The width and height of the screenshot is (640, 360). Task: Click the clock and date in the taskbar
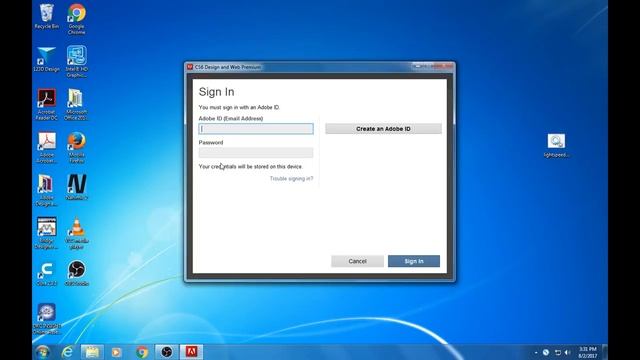tap(588, 352)
